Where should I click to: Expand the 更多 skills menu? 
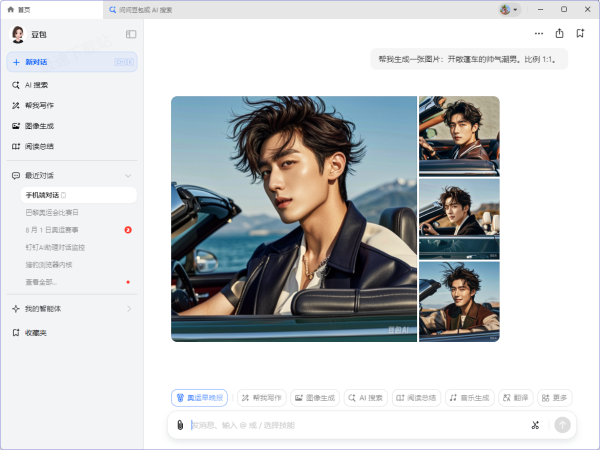click(555, 398)
